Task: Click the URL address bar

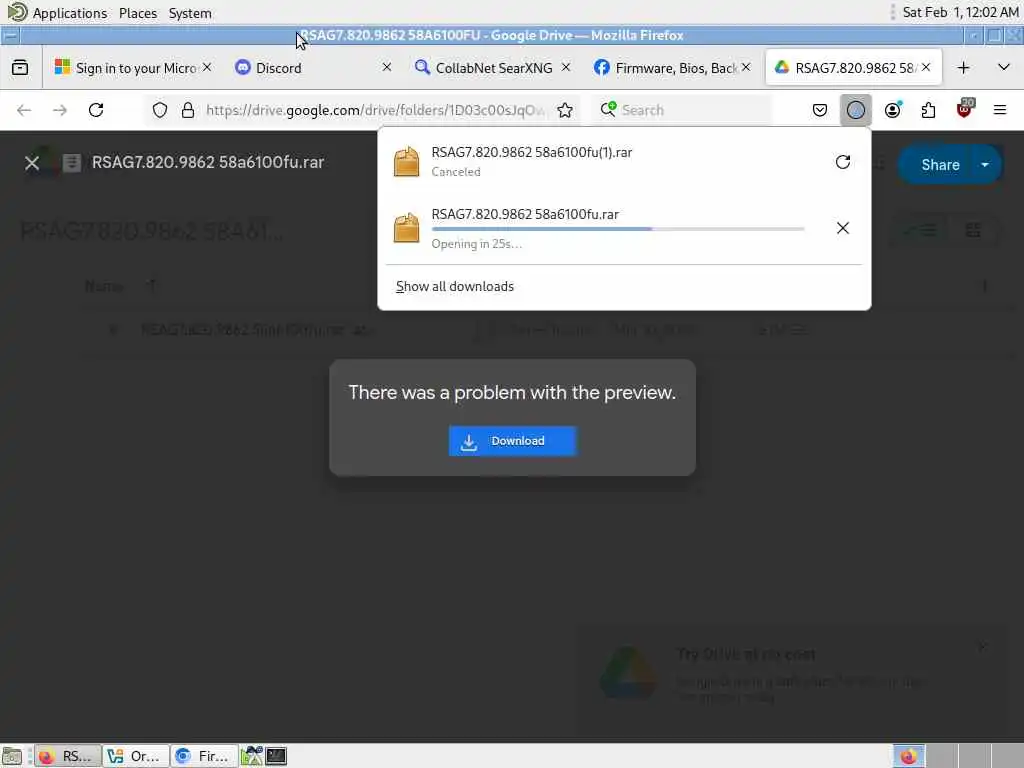Action: 375,110
